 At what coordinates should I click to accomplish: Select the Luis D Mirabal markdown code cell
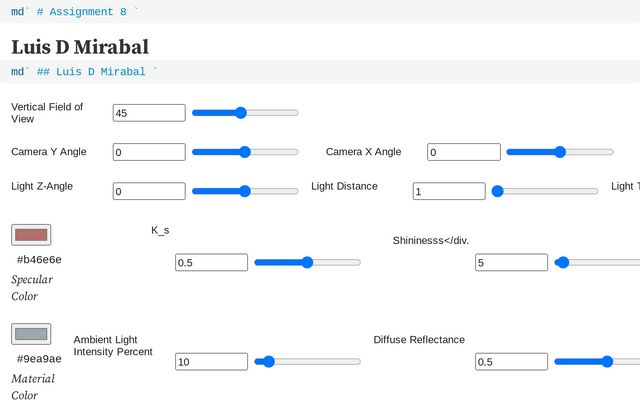tap(320, 71)
